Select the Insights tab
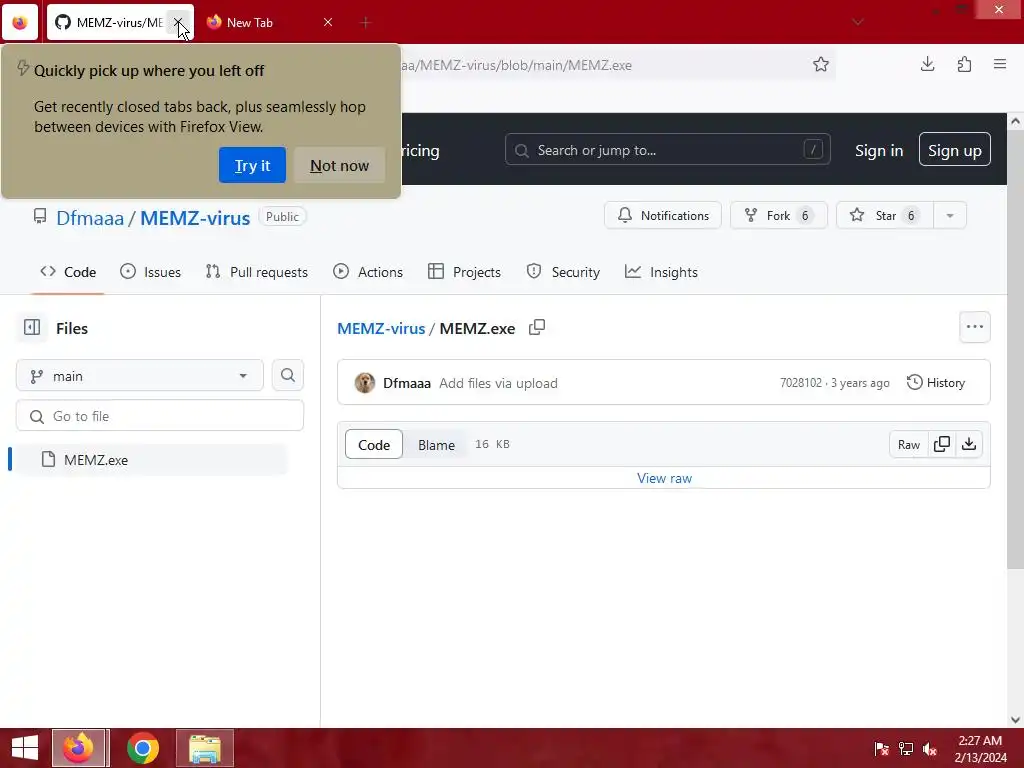The width and height of the screenshot is (1024, 768). [x=661, y=272]
